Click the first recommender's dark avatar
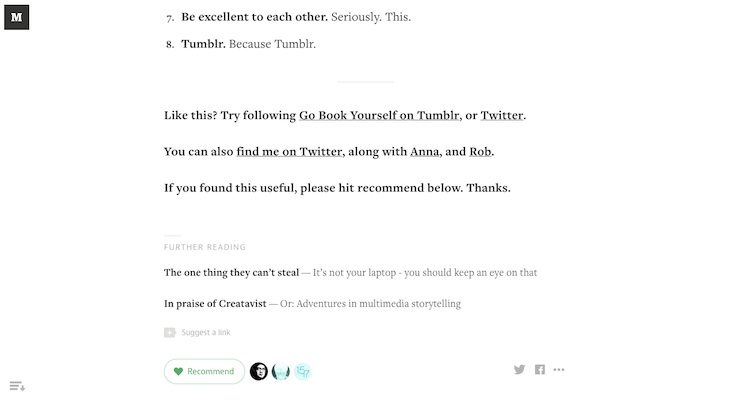Image resolution: width=730 pixels, height=402 pixels. click(259, 371)
